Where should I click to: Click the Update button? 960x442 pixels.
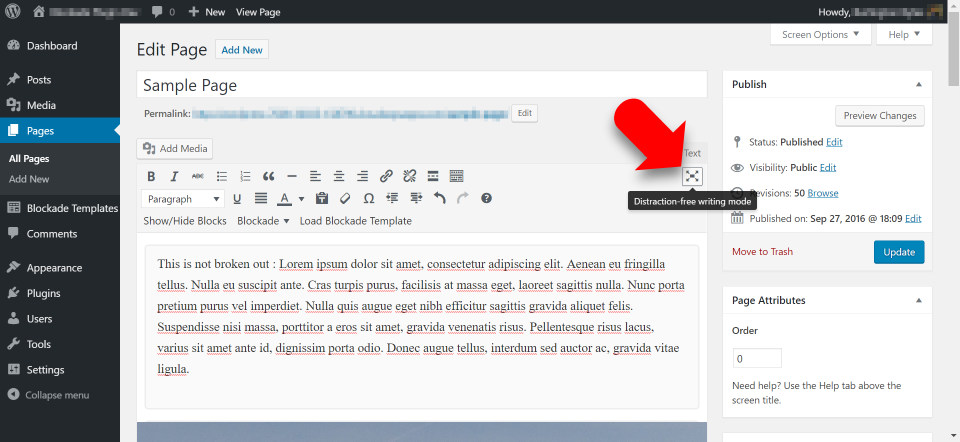pyautogui.click(x=899, y=252)
